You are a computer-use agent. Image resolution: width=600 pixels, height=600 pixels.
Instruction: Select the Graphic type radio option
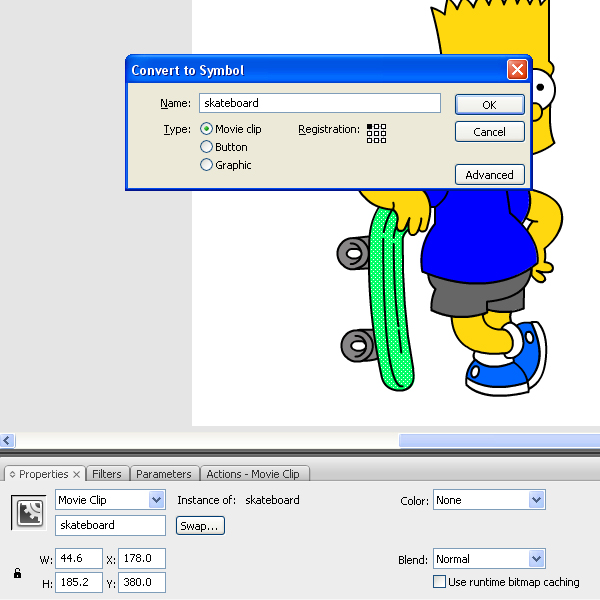pyautogui.click(x=206, y=165)
